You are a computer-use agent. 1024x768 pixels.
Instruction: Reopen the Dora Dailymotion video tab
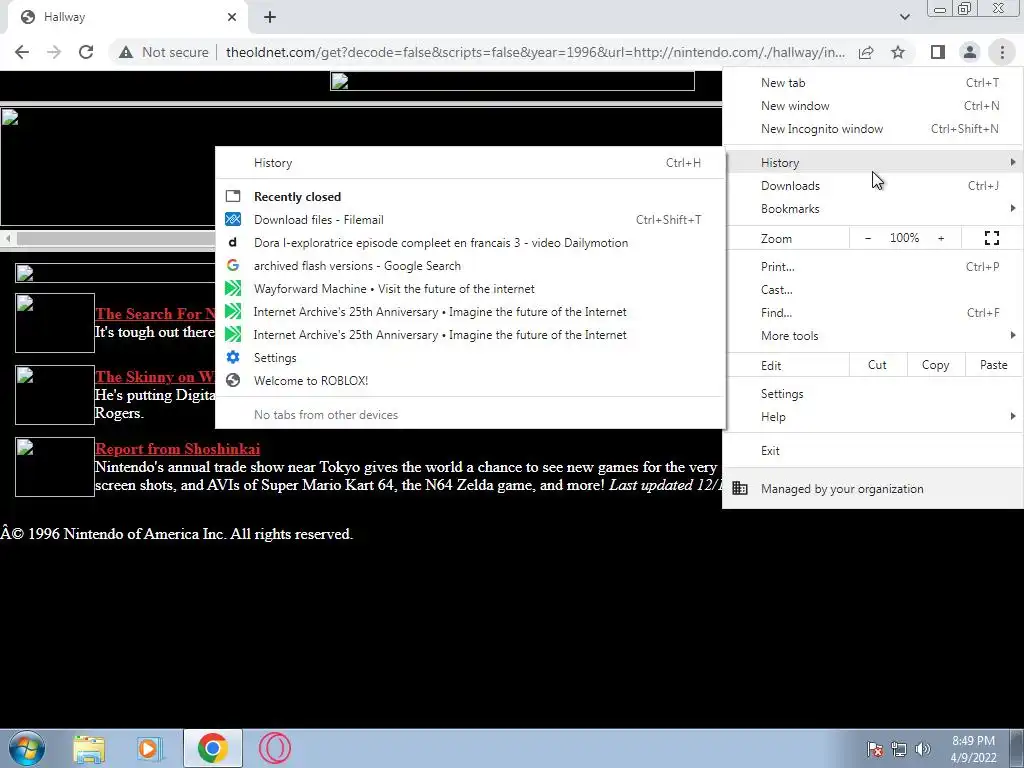tap(470, 242)
